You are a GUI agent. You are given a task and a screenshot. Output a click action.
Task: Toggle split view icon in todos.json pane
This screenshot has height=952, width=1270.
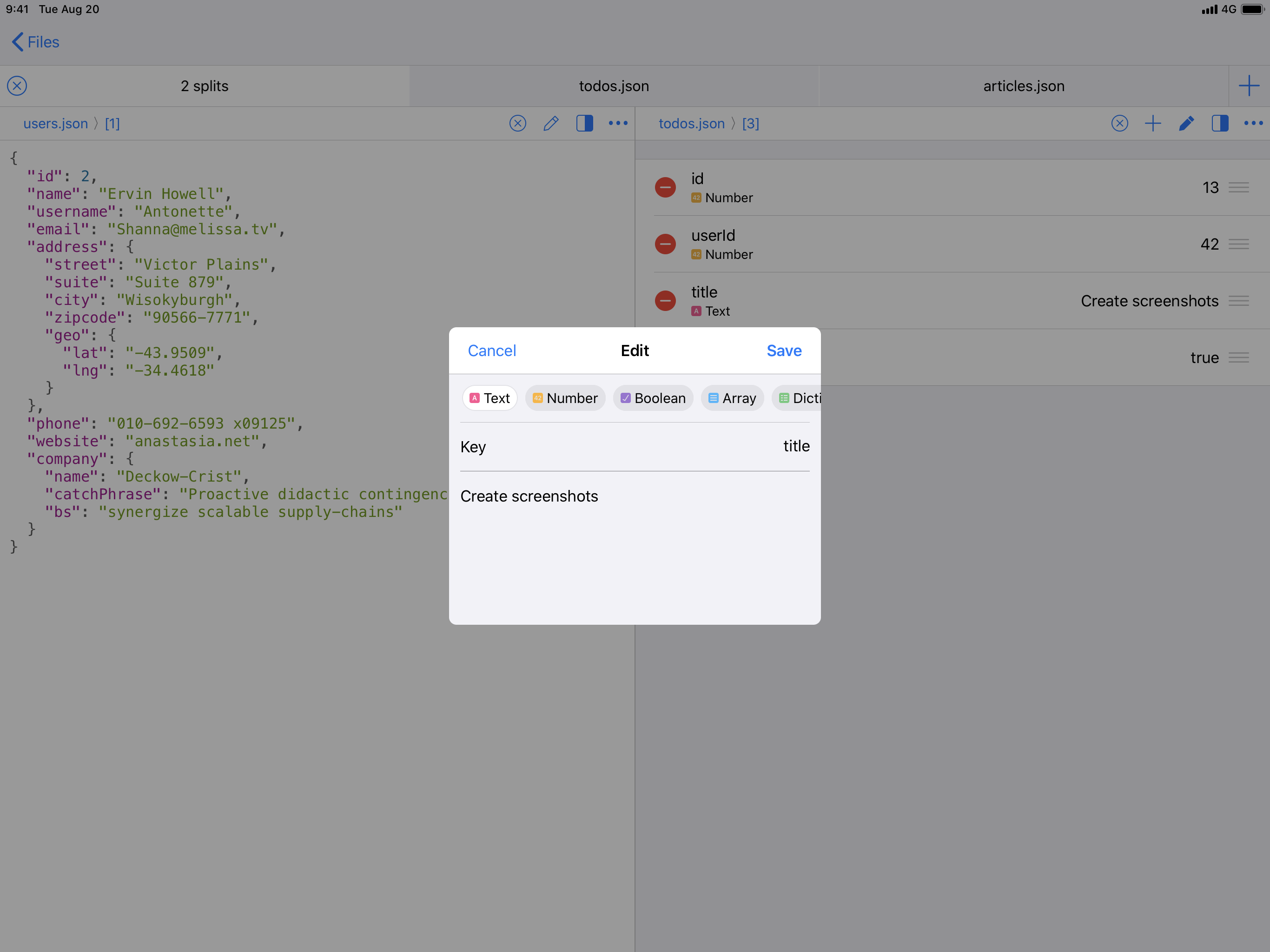tap(1219, 124)
